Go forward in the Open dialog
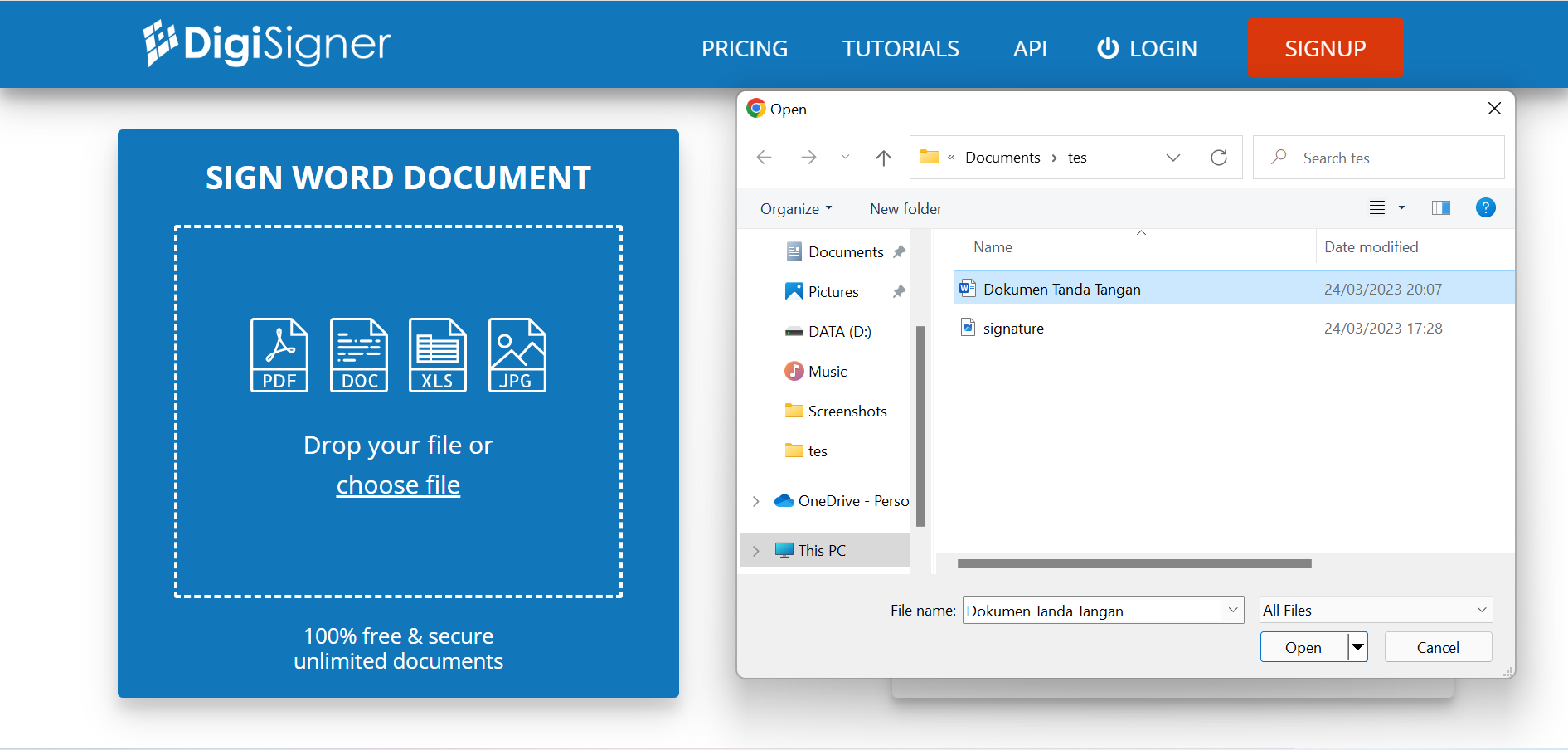 (x=808, y=158)
